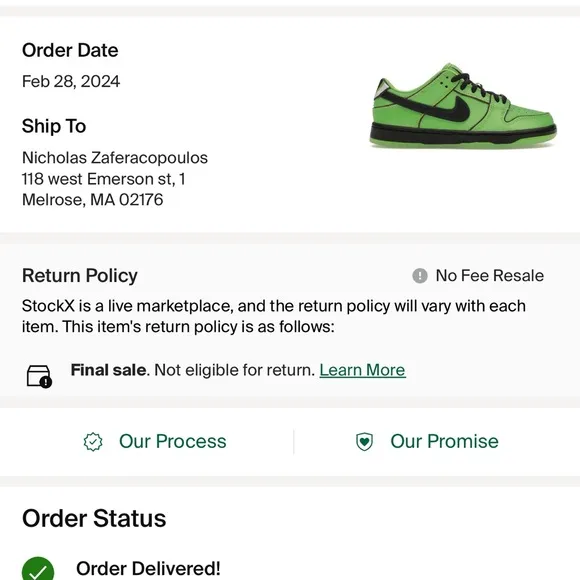Click the Return Policy heading
The image size is (580, 580).
(x=80, y=276)
